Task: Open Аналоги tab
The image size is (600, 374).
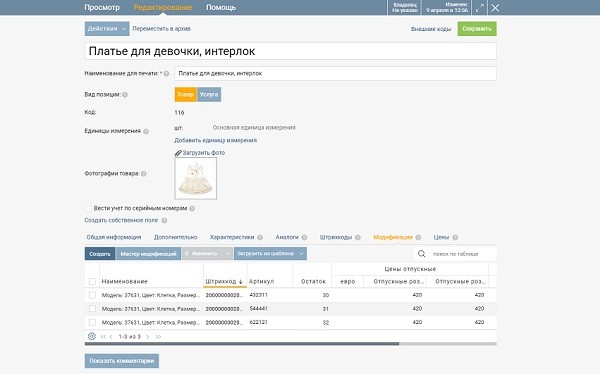Action: 287,237
